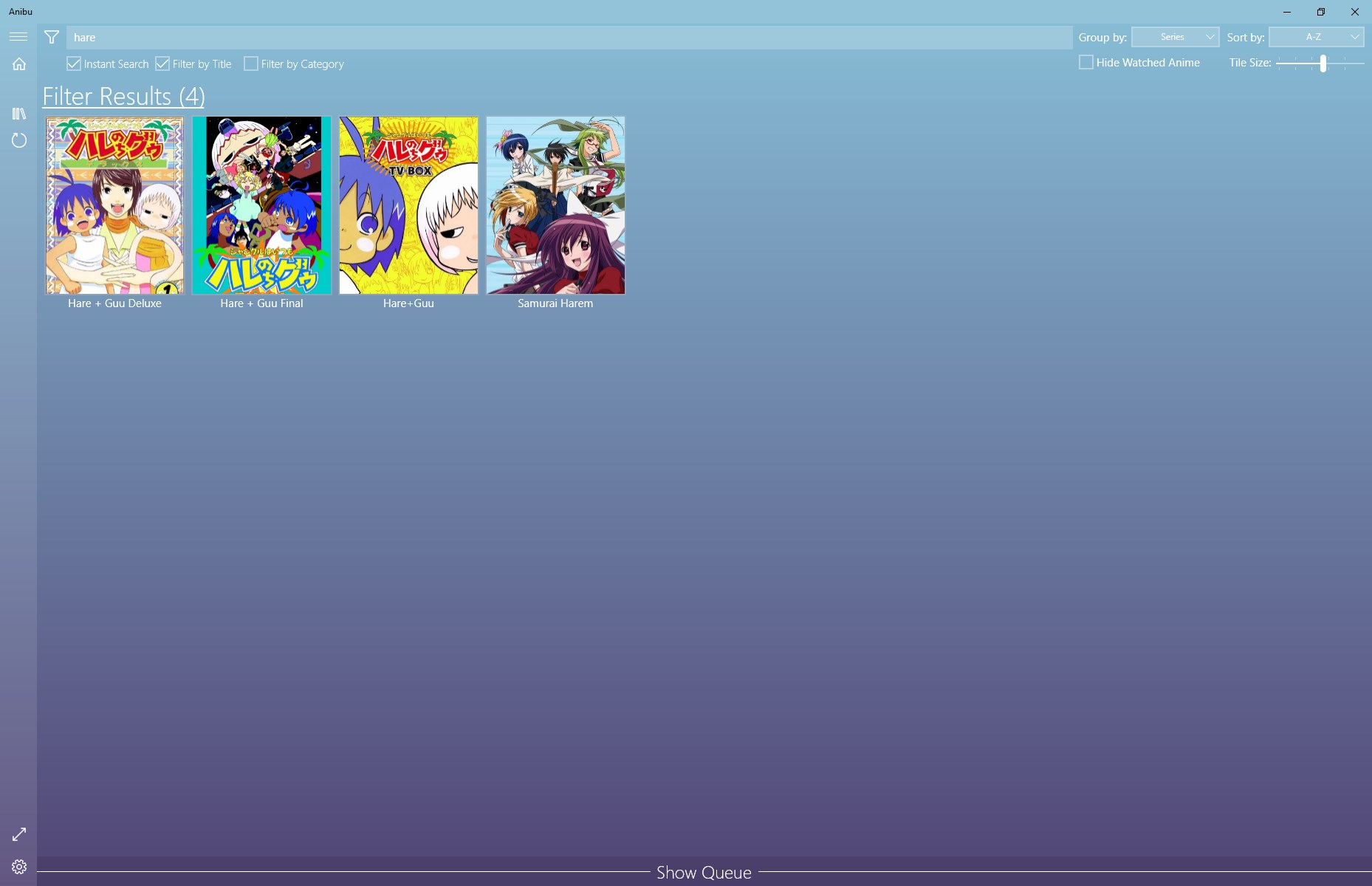Close the Anibu window

[x=1355, y=12]
